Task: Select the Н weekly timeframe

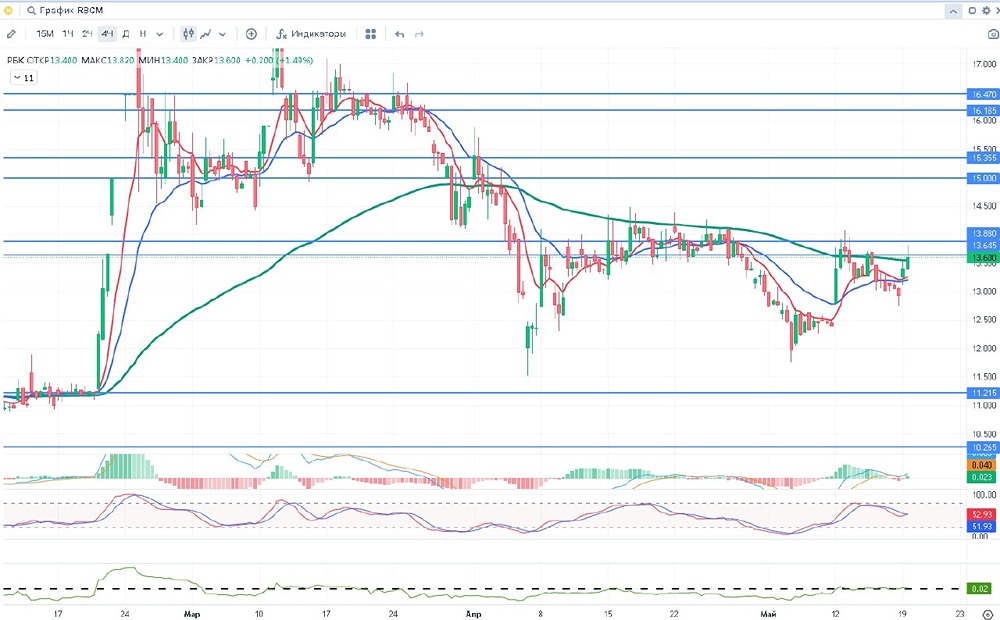Action: (143, 34)
